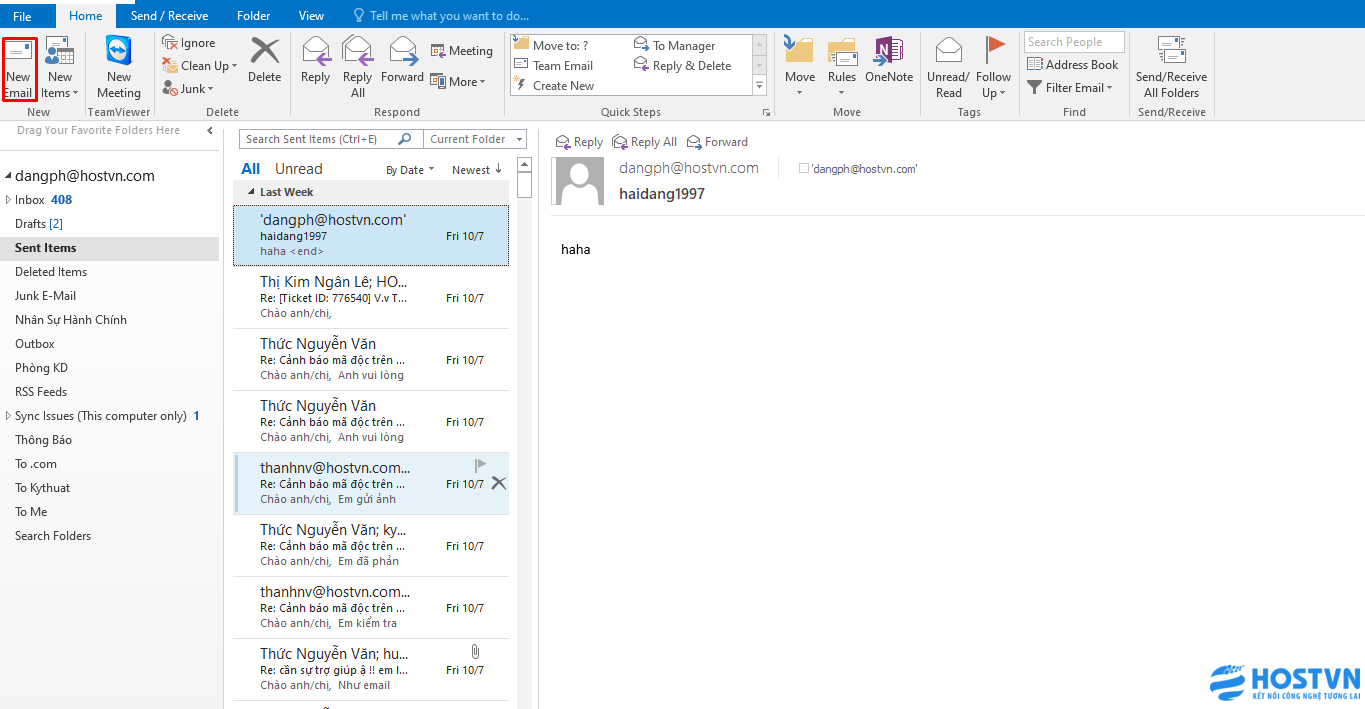Image resolution: width=1365 pixels, height=709 pixels.
Task: Open Search Folders
Action: click(x=110, y=536)
